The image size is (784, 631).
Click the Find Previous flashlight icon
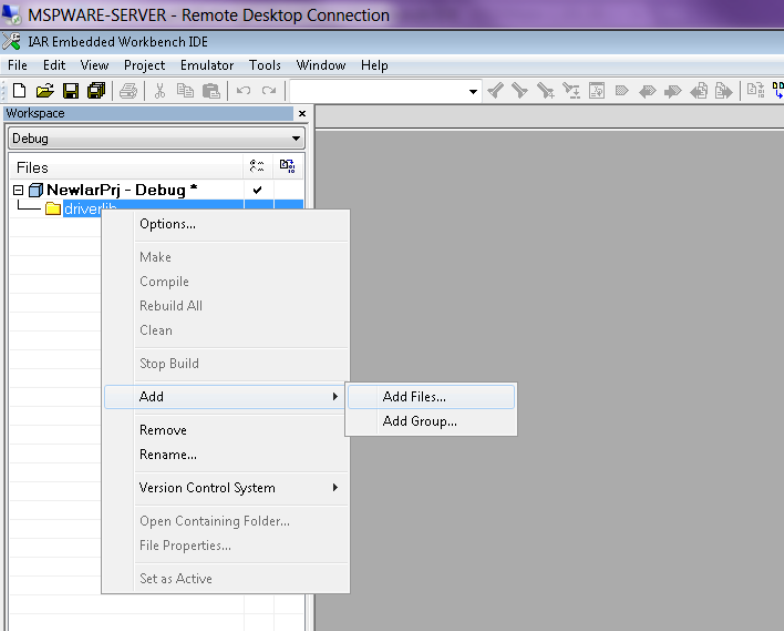click(x=496, y=90)
